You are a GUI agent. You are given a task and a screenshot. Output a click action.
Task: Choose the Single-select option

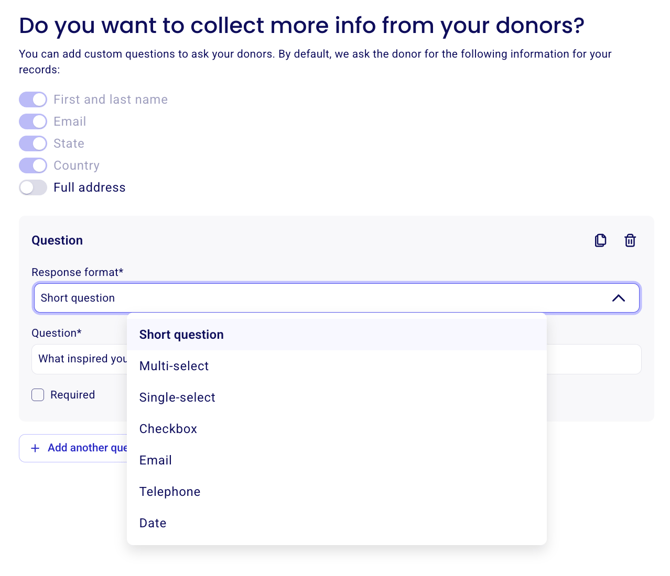tap(337, 397)
